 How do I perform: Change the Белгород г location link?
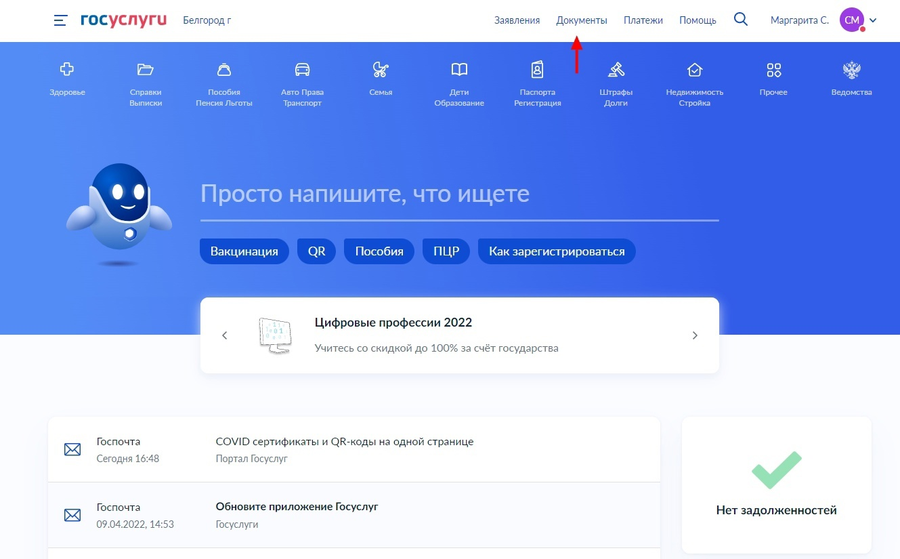(x=207, y=20)
